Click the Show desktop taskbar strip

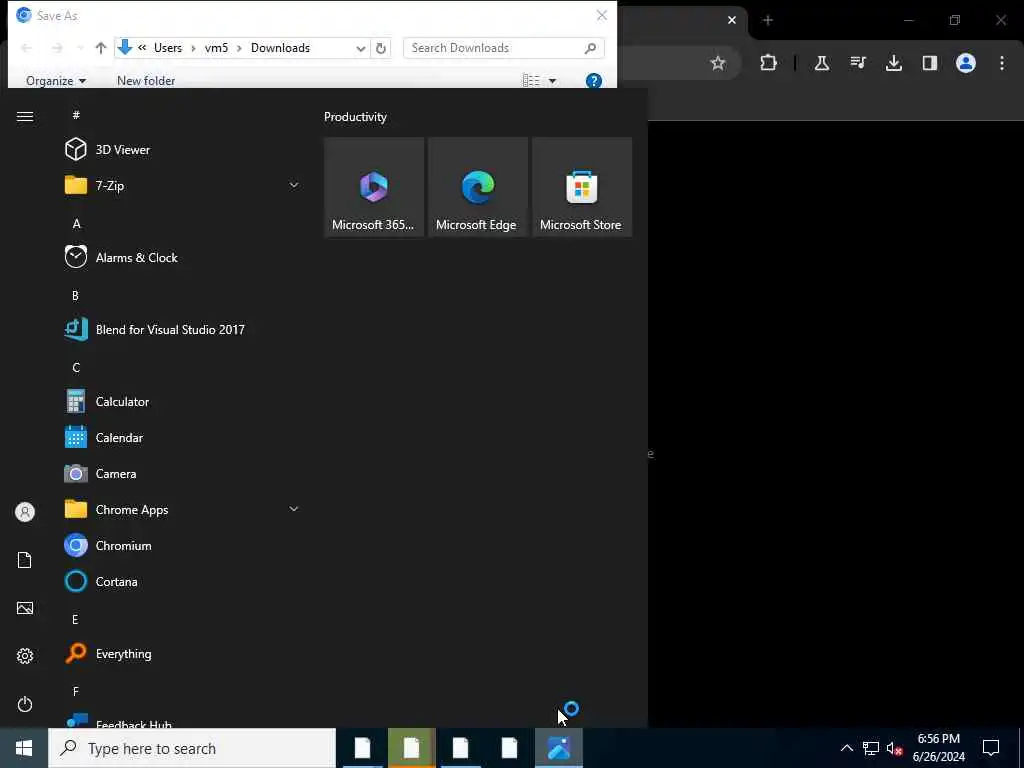[x=1021, y=748]
